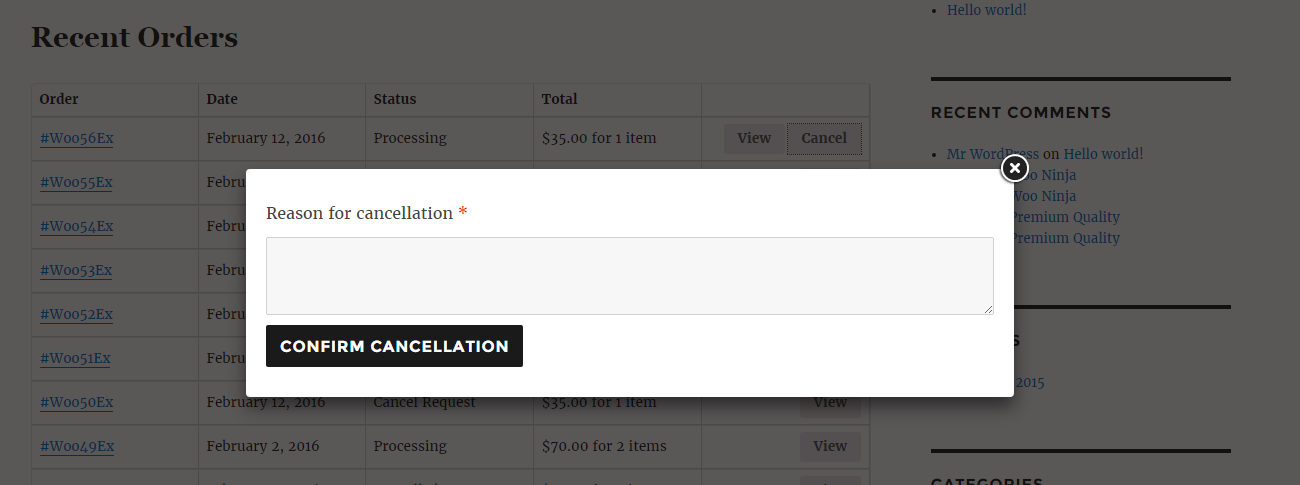View the Cancel Request order #W0050Ex
This screenshot has height=485, width=1300.
[830, 403]
